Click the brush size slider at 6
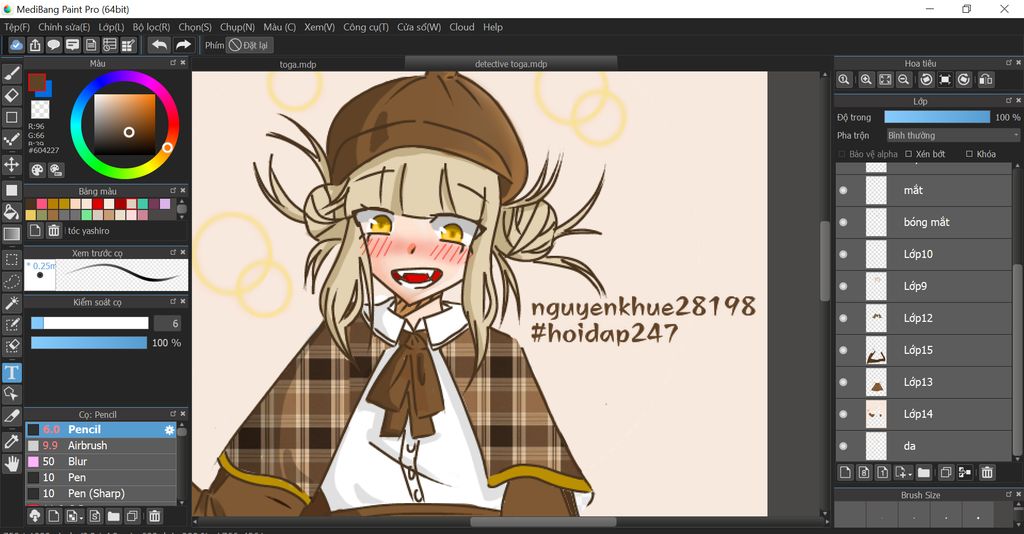 [x=90, y=323]
